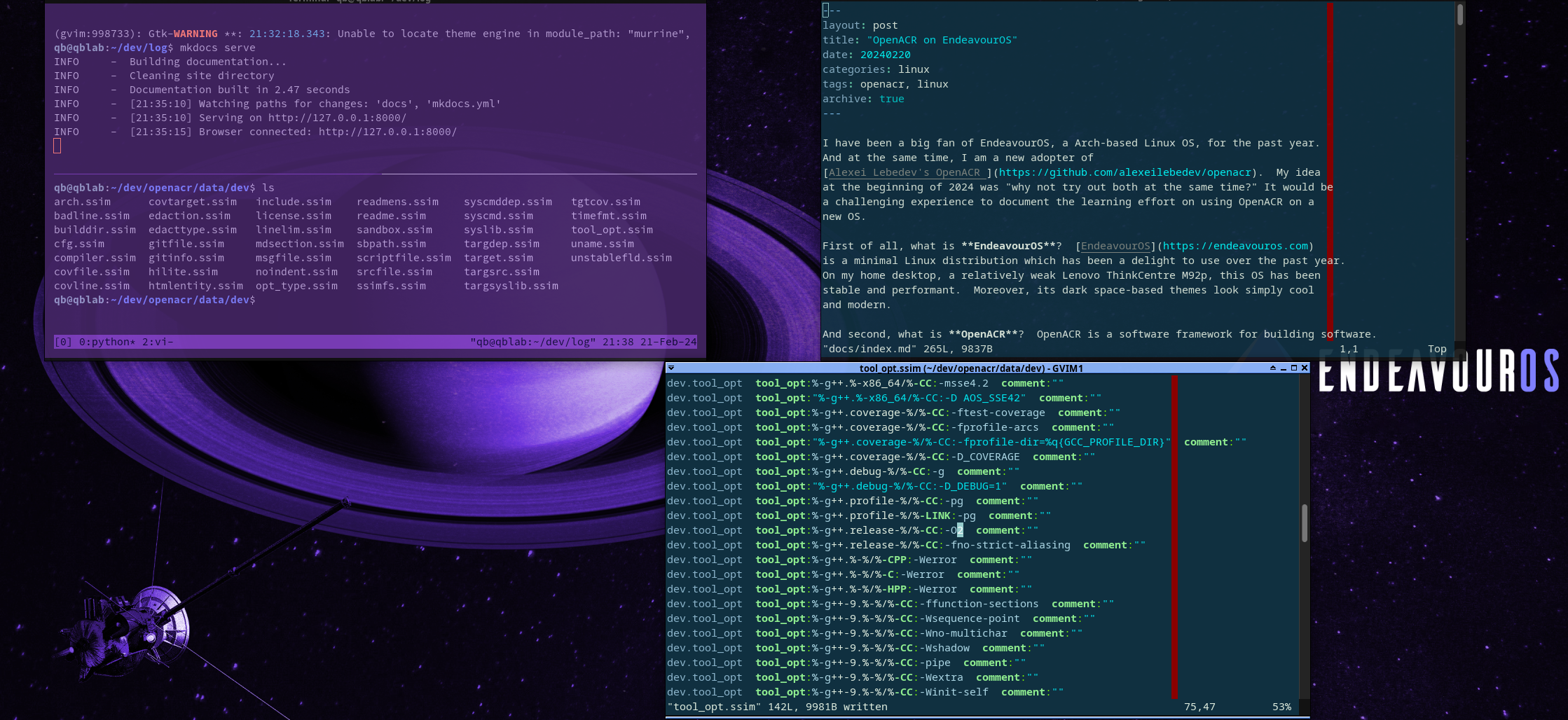Screen dimensions: 1568x720
Task: Click the 'tags: openacr, linux' line
Action: pos(886,84)
